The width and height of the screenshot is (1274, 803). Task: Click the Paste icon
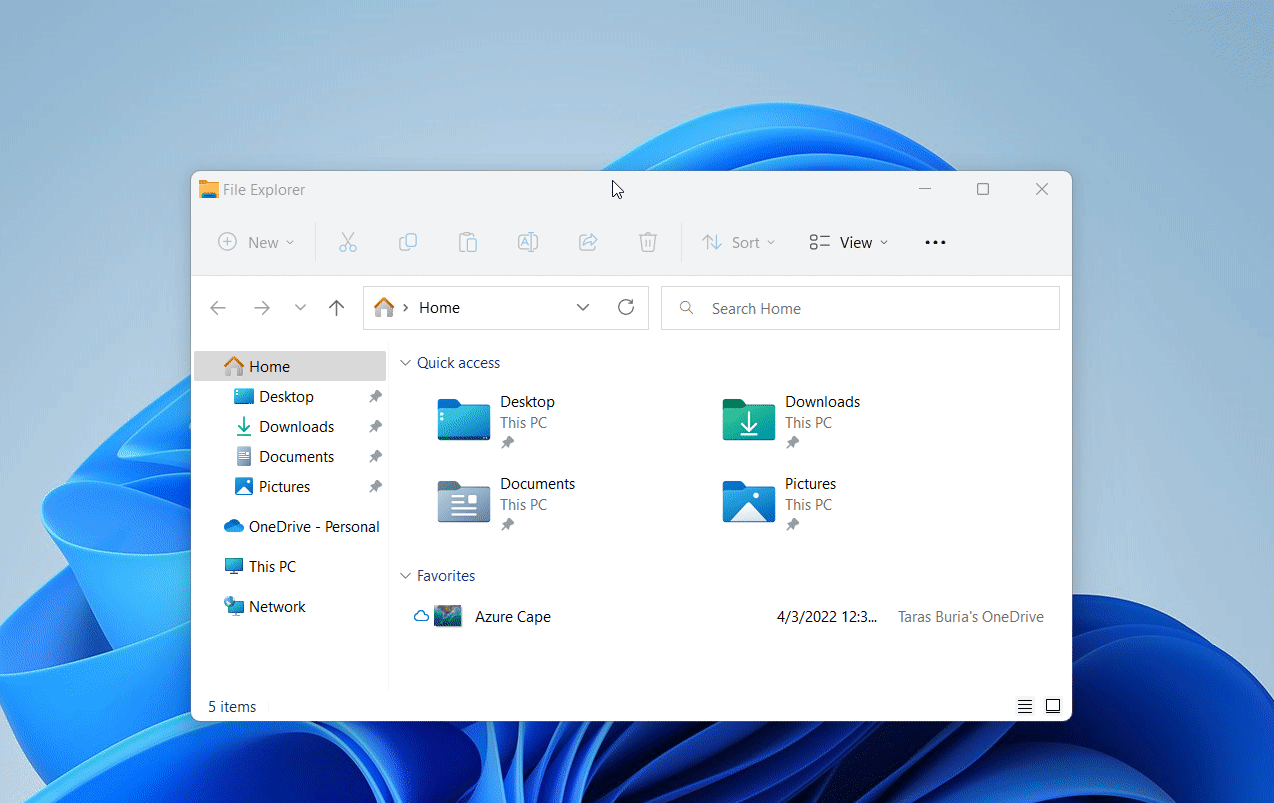[467, 242]
